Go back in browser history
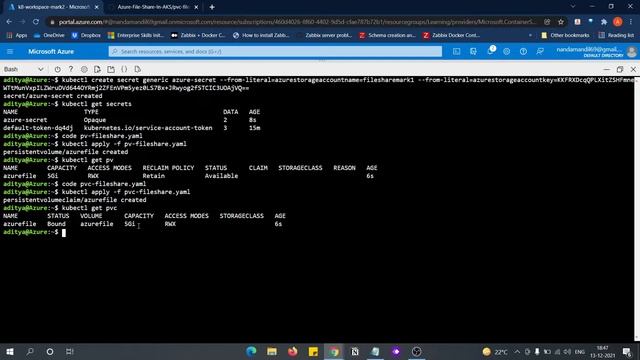 (9, 22)
